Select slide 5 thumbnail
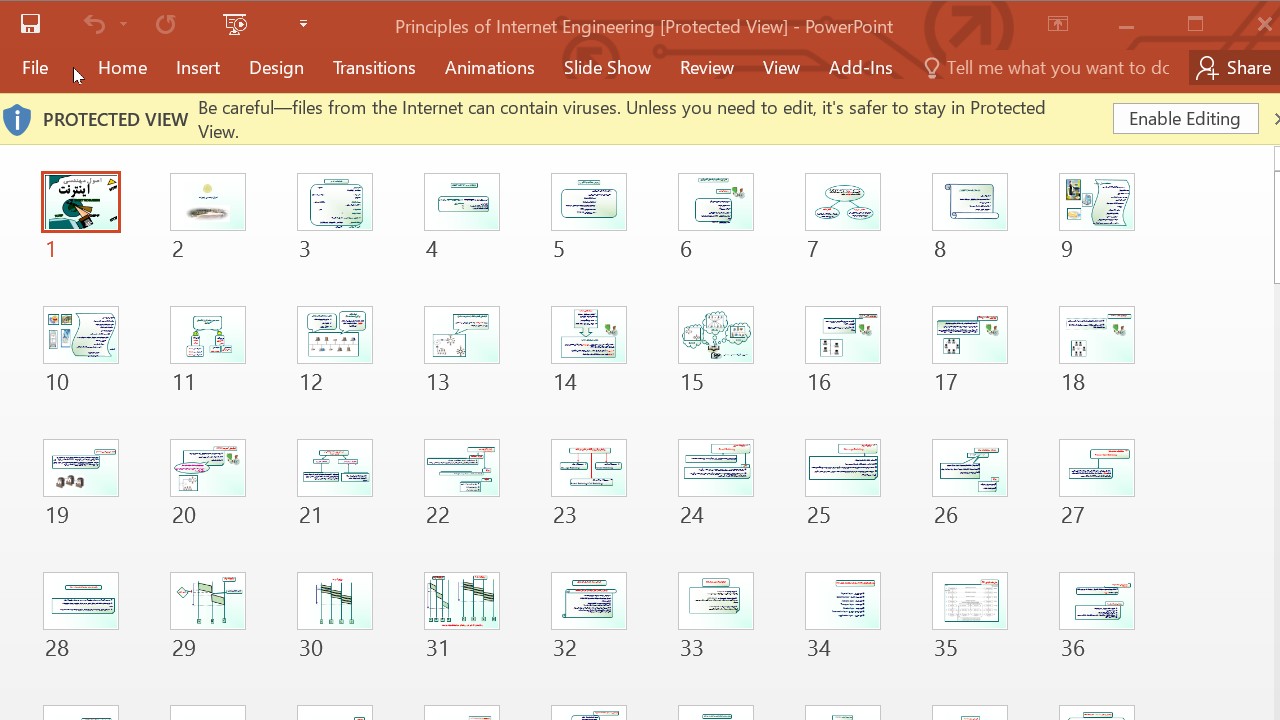The width and height of the screenshot is (1280, 720). 589,202
